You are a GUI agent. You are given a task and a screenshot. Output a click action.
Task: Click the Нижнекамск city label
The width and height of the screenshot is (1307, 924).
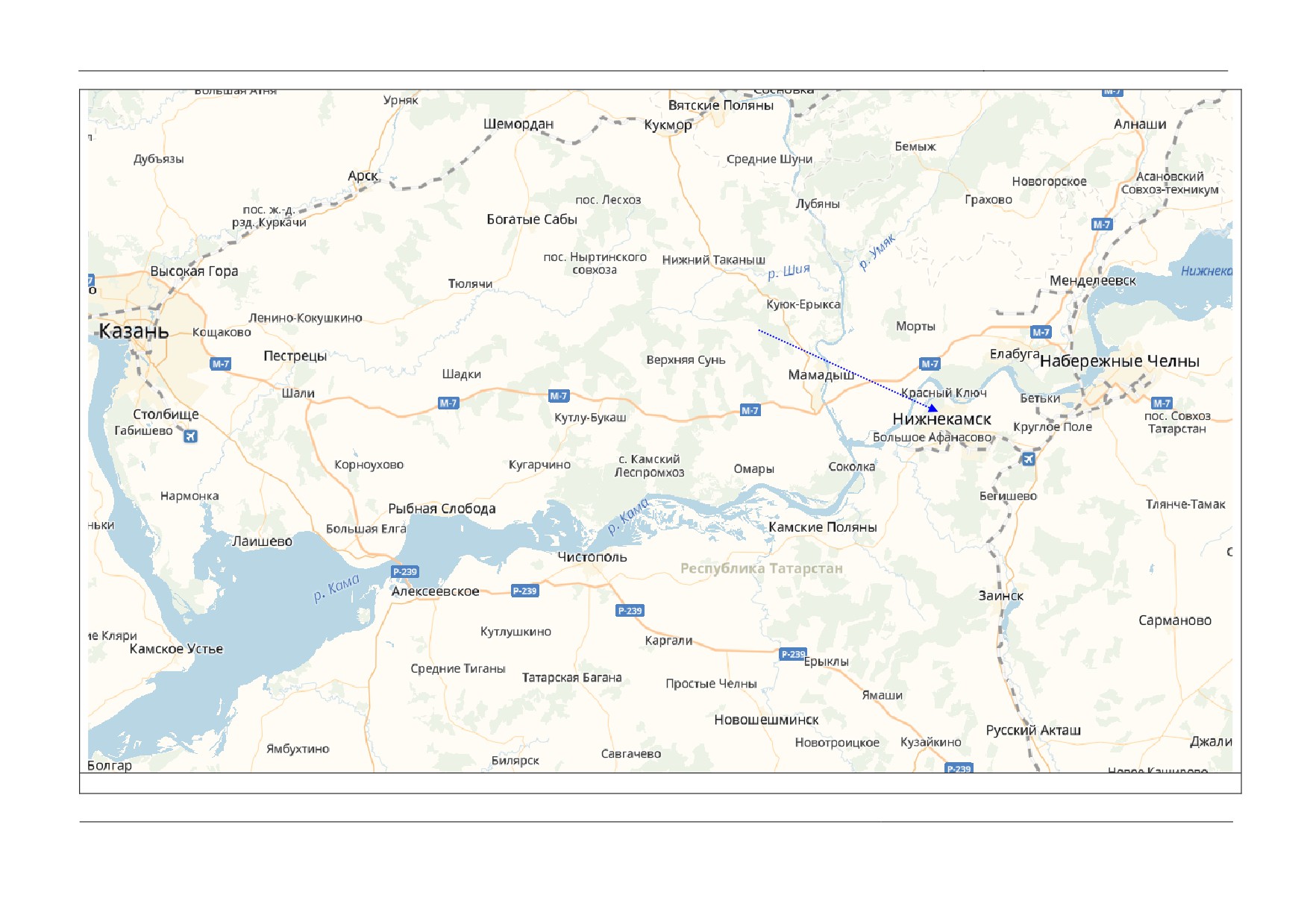tap(942, 419)
